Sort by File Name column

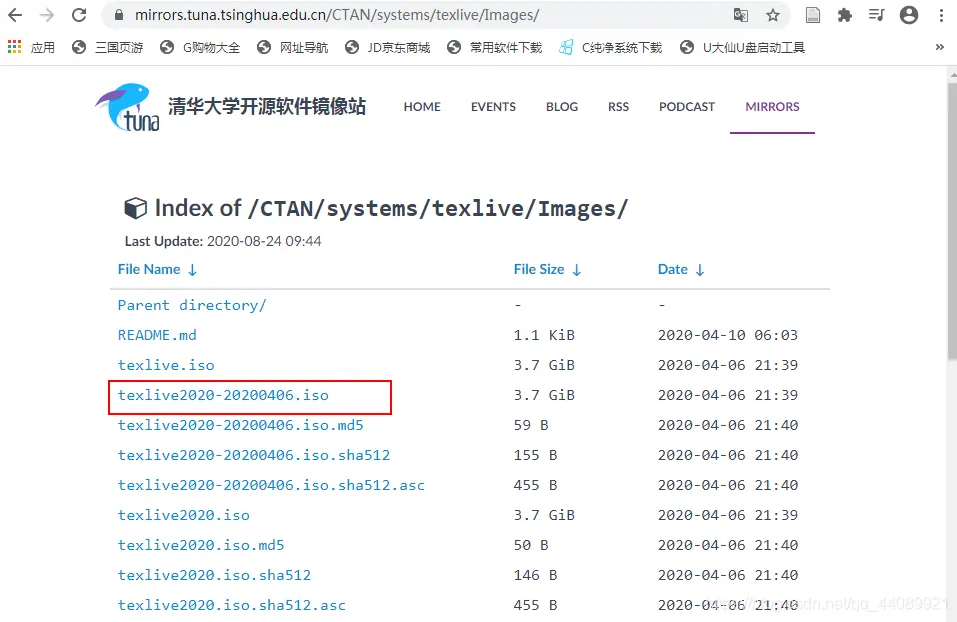[157, 269]
